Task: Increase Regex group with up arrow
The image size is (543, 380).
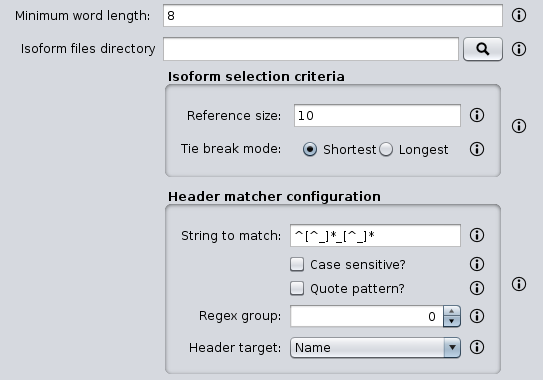Action: [x=452, y=311]
